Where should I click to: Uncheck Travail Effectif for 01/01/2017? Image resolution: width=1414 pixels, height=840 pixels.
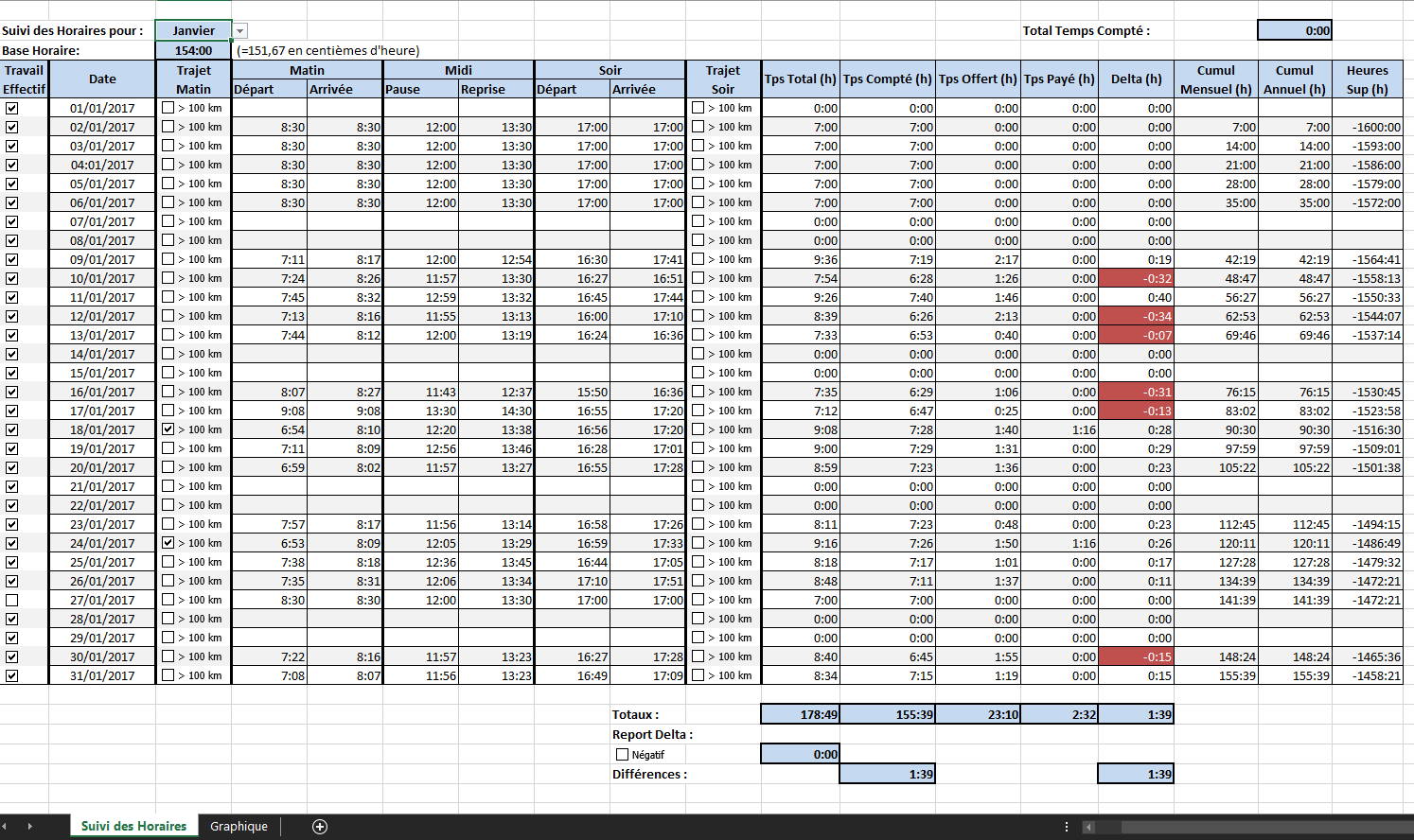point(11,108)
